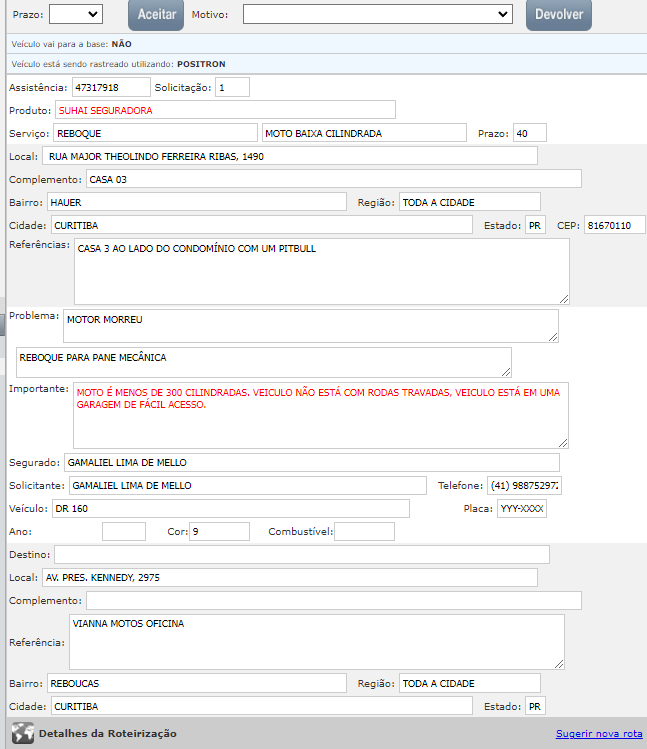Click the empty Combustível field
The image size is (647, 749).
point(364,532)
